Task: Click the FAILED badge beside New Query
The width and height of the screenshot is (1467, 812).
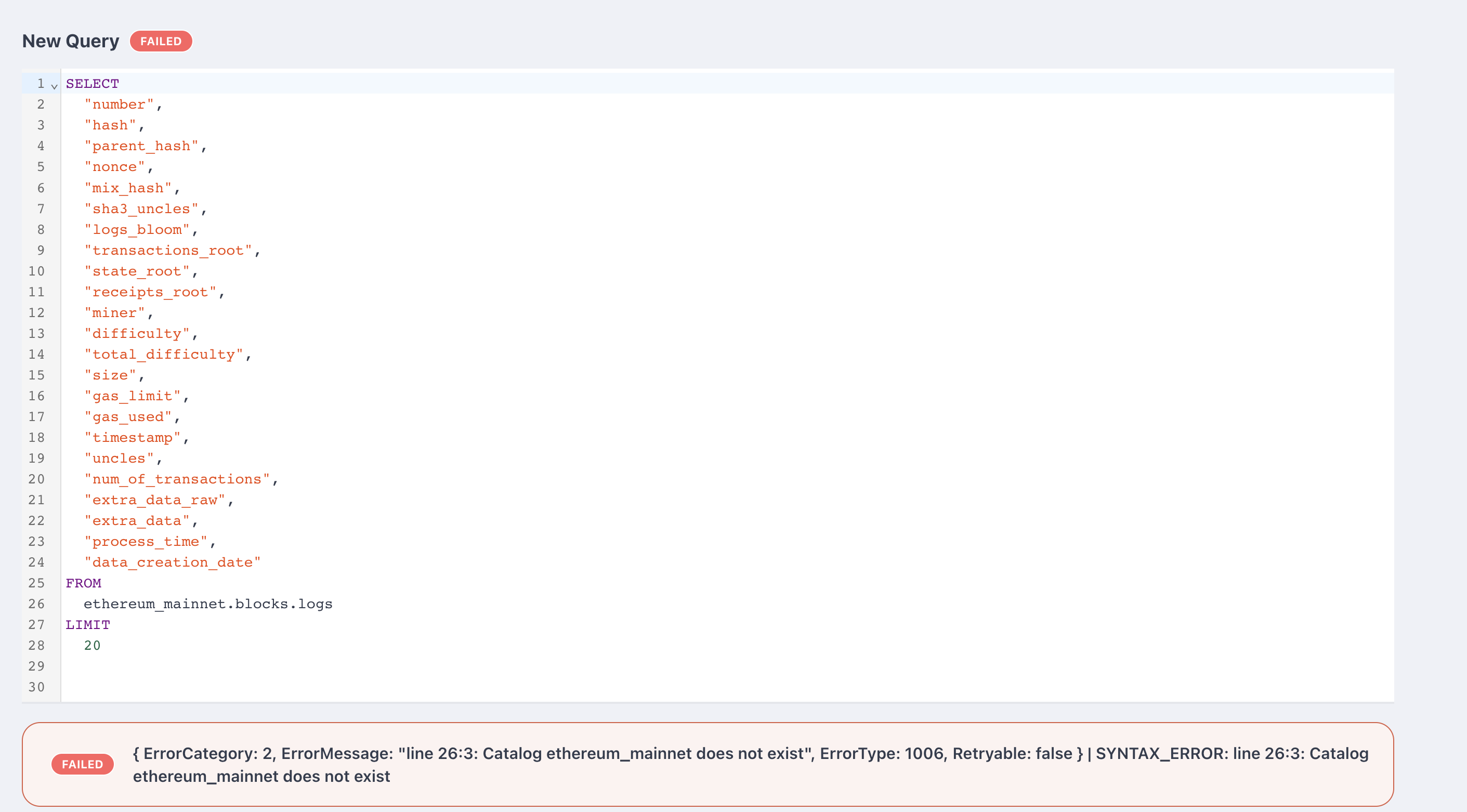Action: (161, 41)
